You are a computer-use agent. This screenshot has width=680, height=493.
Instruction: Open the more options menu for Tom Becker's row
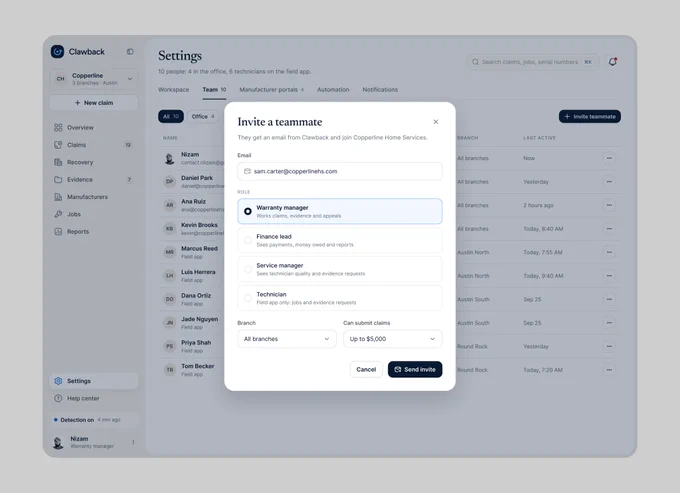pos(609,370)
